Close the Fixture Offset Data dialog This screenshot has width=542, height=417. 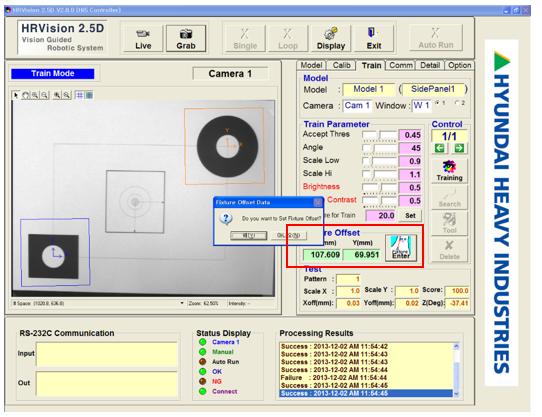pyautogui.click(x=317, y=202)
